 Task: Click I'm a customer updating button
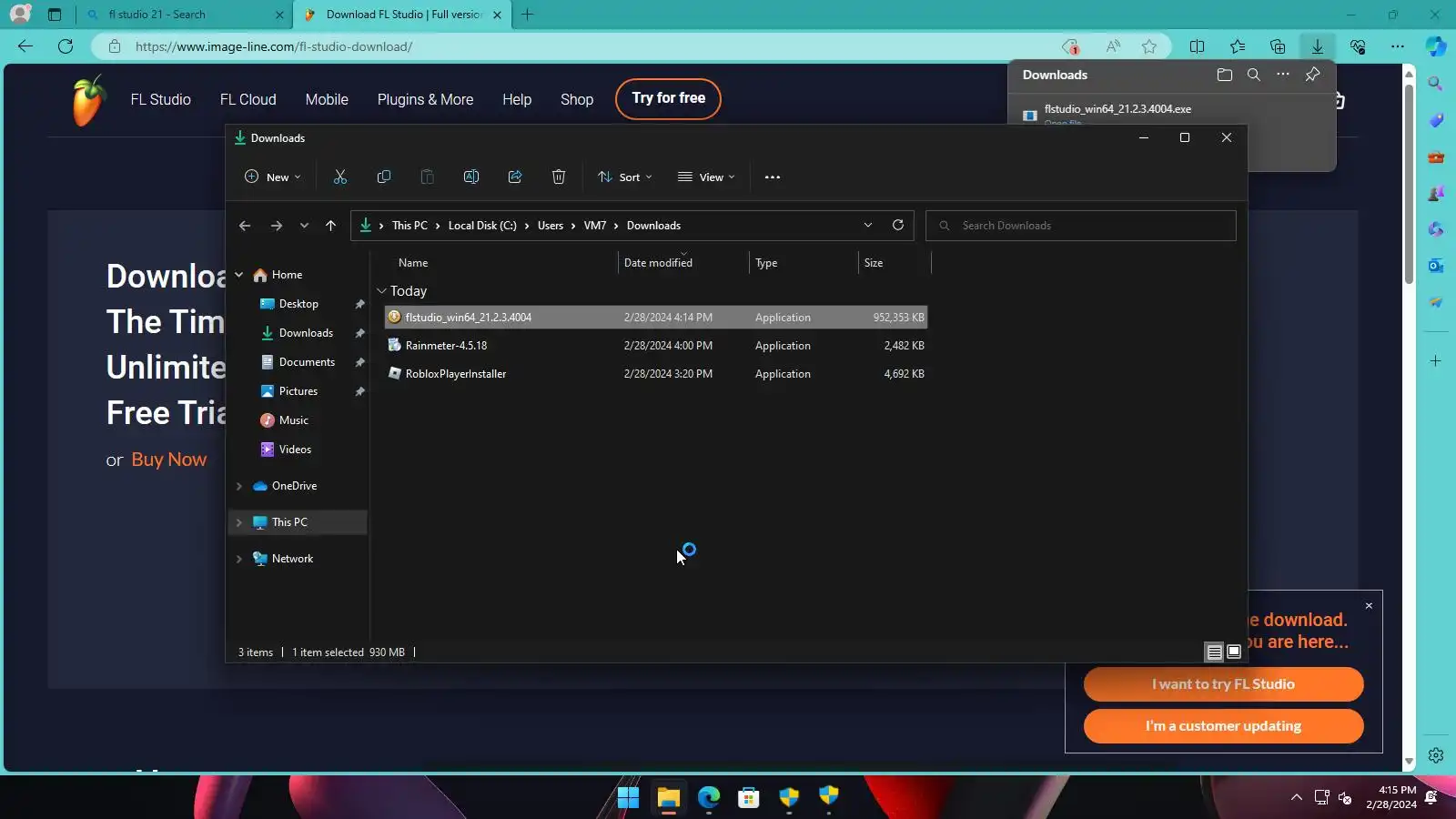[x=1223, y=726]
